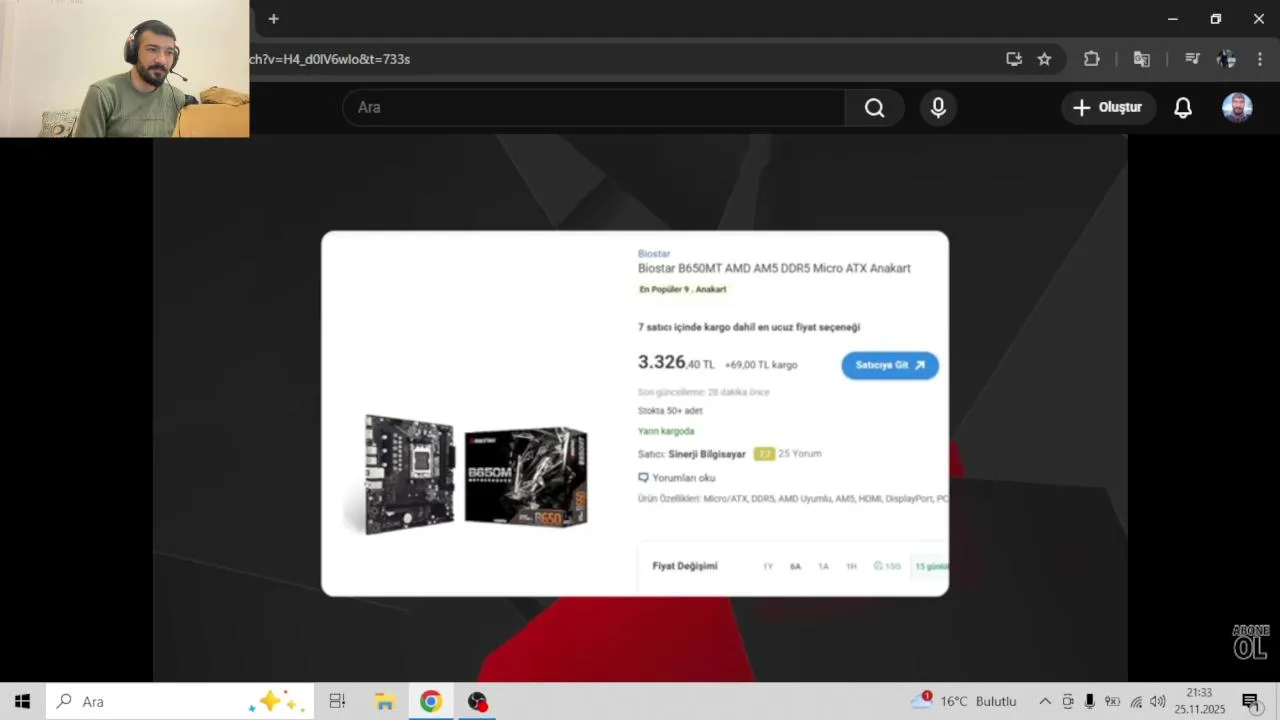Select the '15G' price history range

(x=887, y=567)
